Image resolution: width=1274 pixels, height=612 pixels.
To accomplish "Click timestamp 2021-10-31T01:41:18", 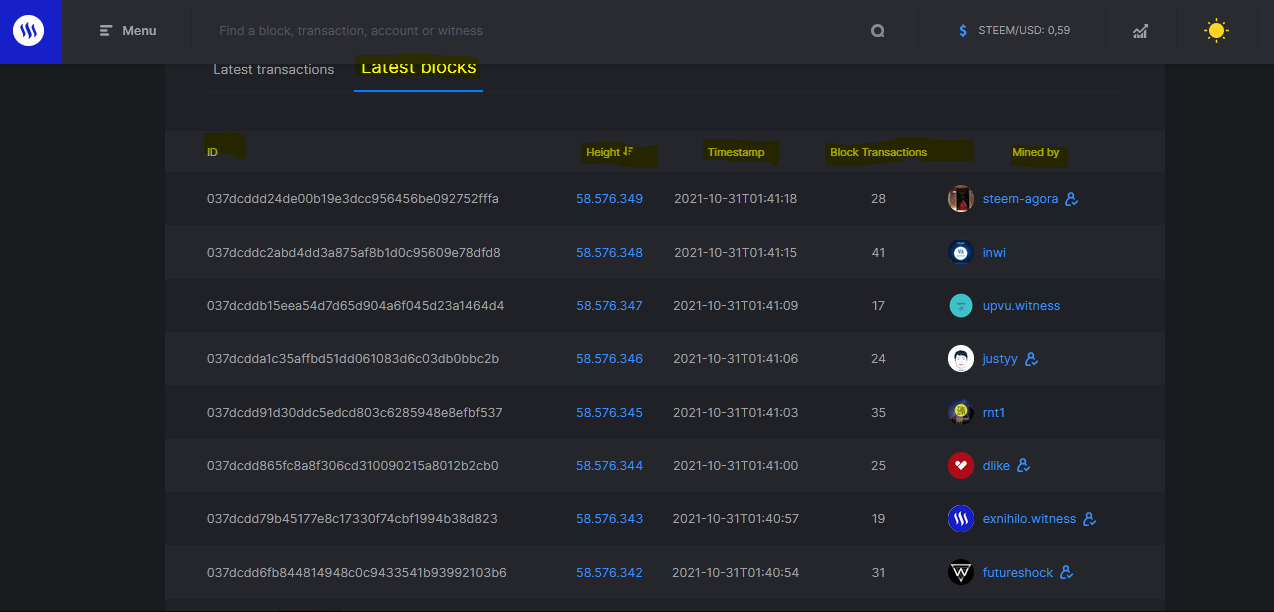I will click(x=736, y=199).
